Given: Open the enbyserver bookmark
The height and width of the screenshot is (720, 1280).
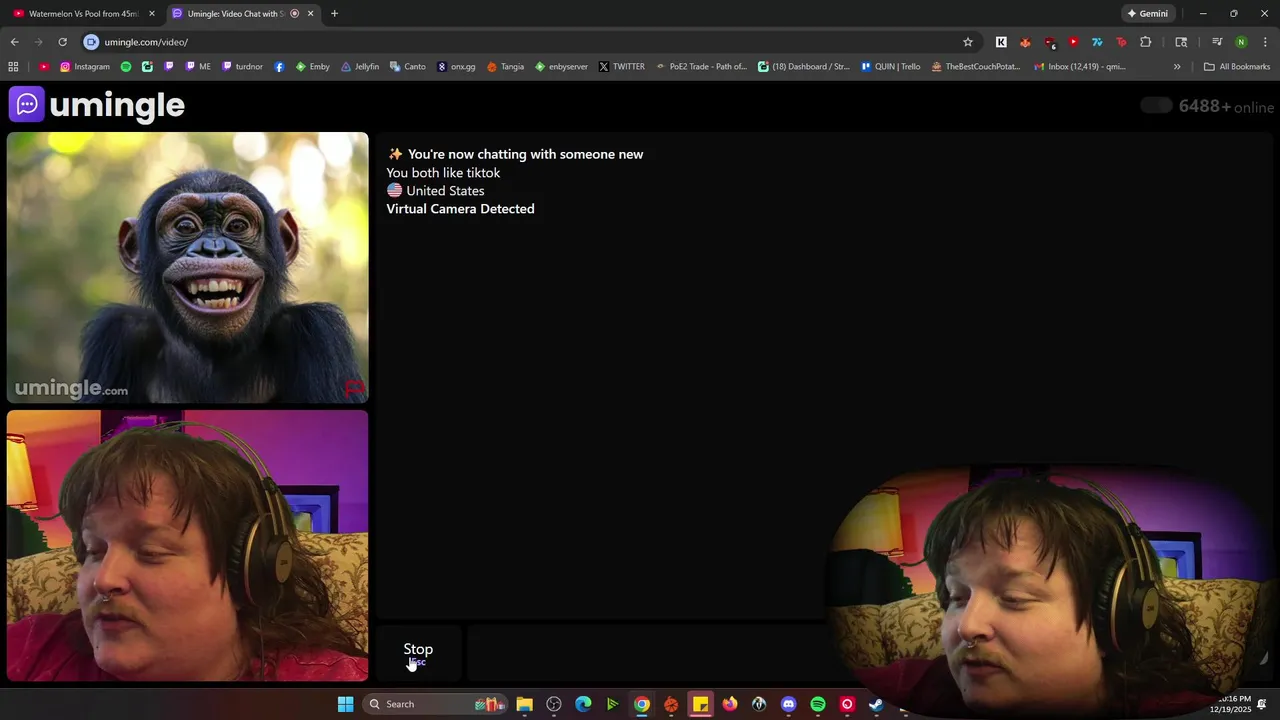Looking at the screenshot, I should 561,67.
